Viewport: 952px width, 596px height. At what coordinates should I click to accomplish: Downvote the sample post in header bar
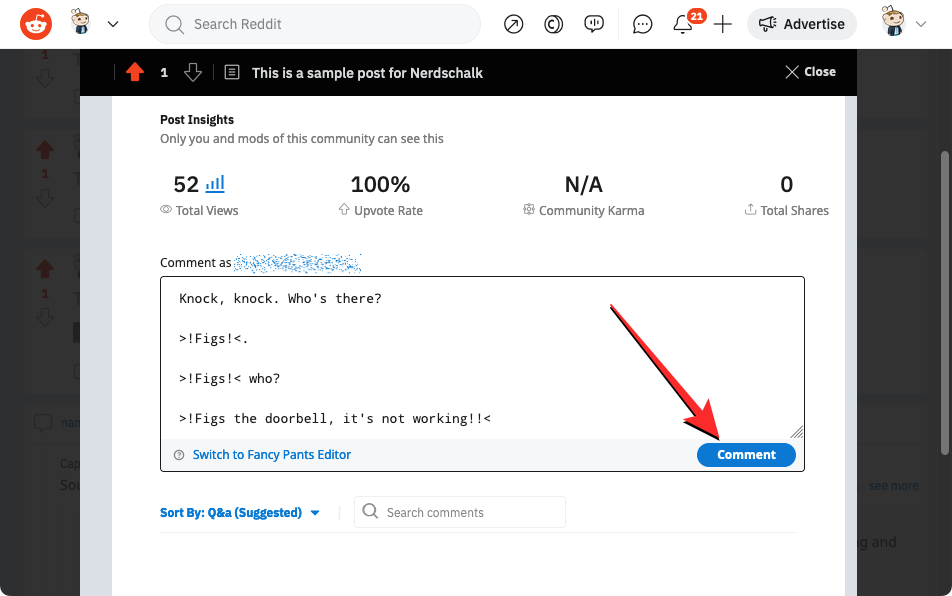pos(193,72)
